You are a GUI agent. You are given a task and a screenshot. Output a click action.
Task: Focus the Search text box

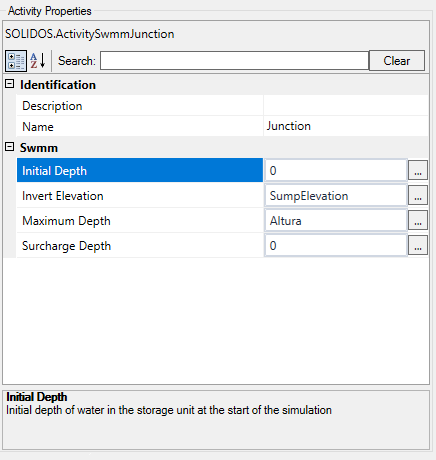(x=234, y=61)
